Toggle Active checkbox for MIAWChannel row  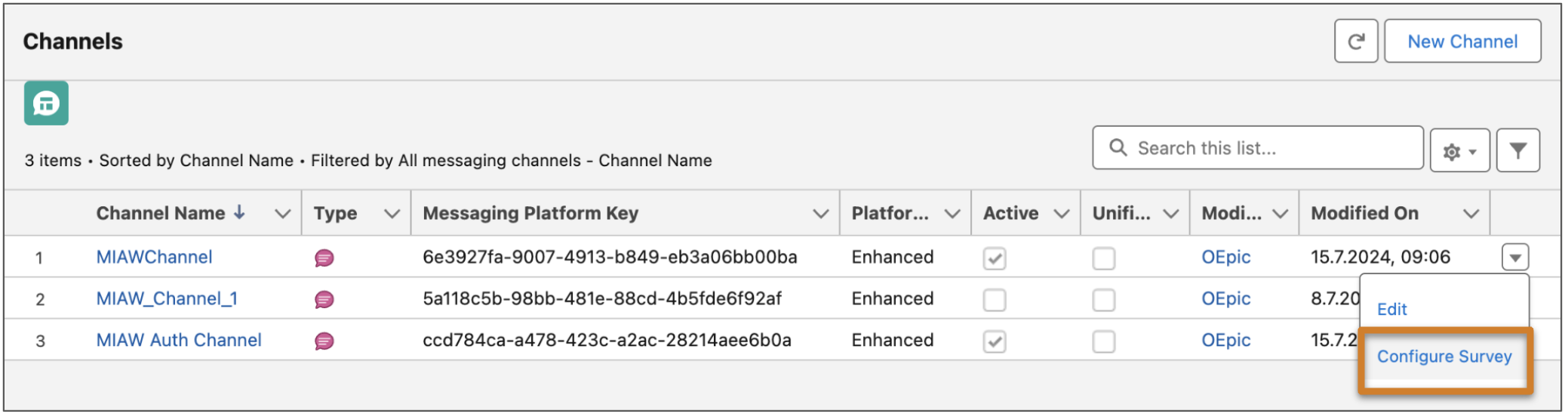[x=994, y=258]
